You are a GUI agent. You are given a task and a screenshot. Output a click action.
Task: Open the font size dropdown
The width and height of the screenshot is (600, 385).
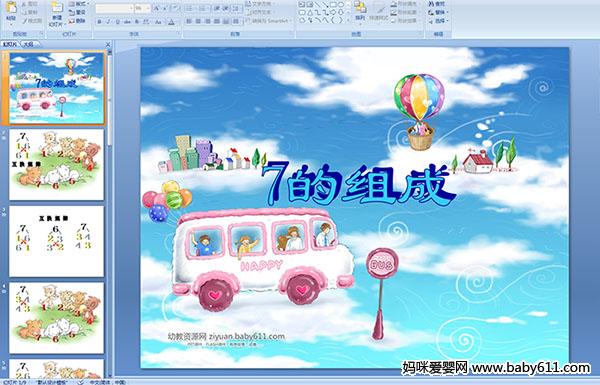tap(142, 8)
